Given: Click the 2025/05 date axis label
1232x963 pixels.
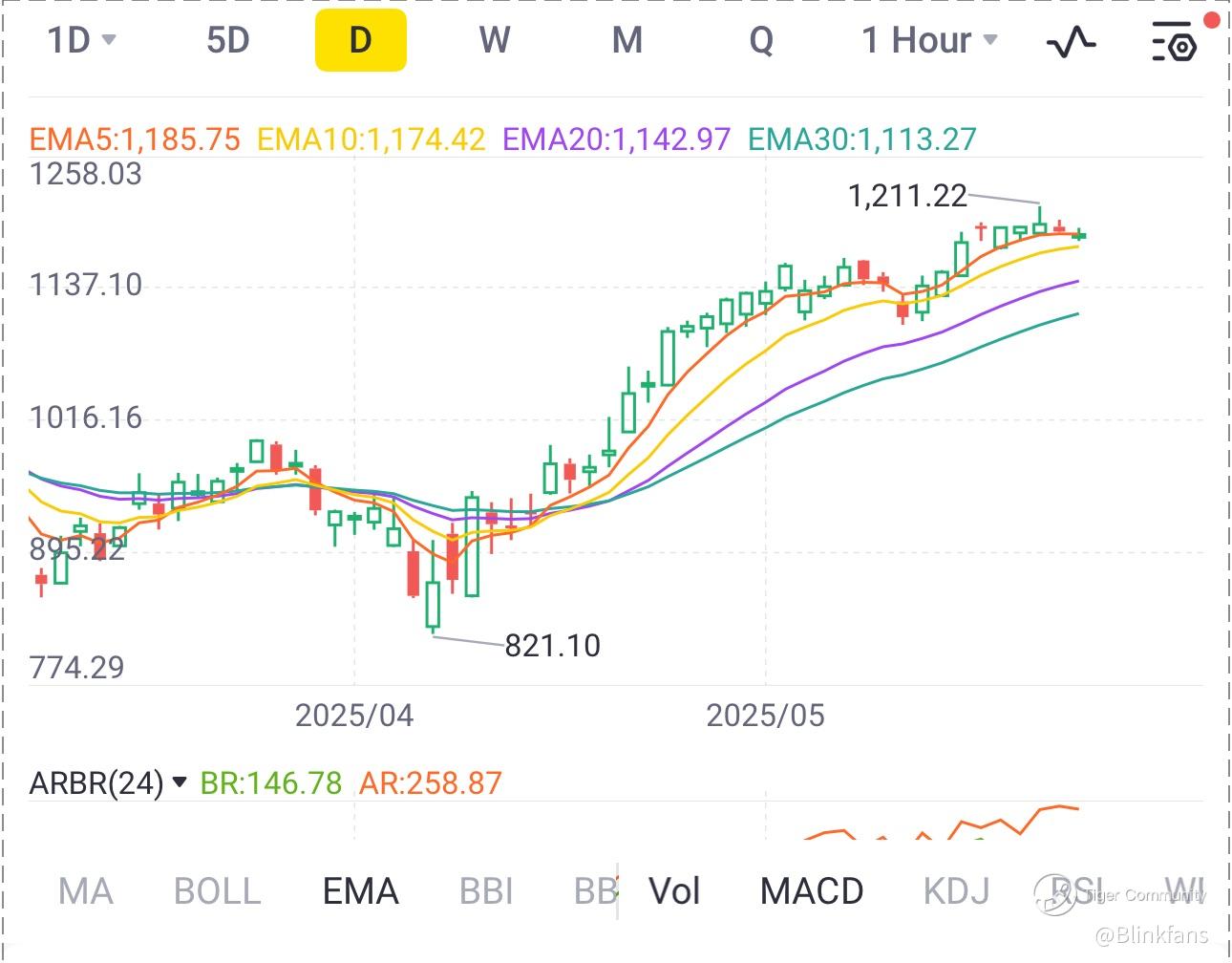Looking at the screenshot, I should pyautogui.click(x=765, y=716).
